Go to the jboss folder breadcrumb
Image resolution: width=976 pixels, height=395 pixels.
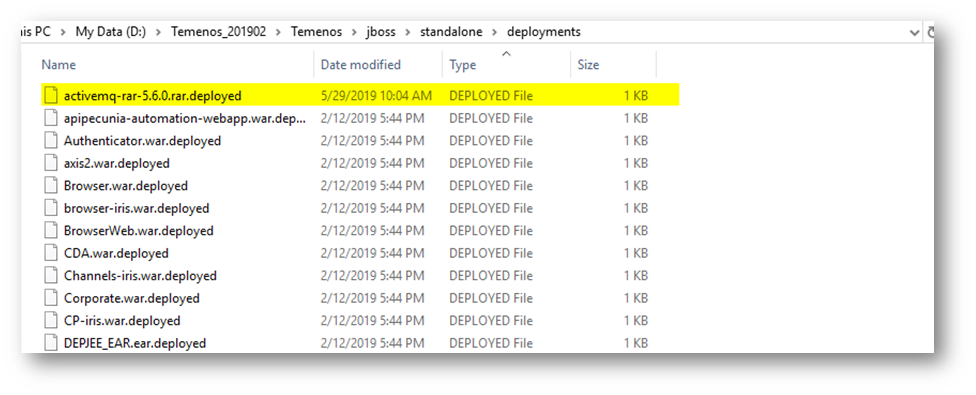coord(381,32)
